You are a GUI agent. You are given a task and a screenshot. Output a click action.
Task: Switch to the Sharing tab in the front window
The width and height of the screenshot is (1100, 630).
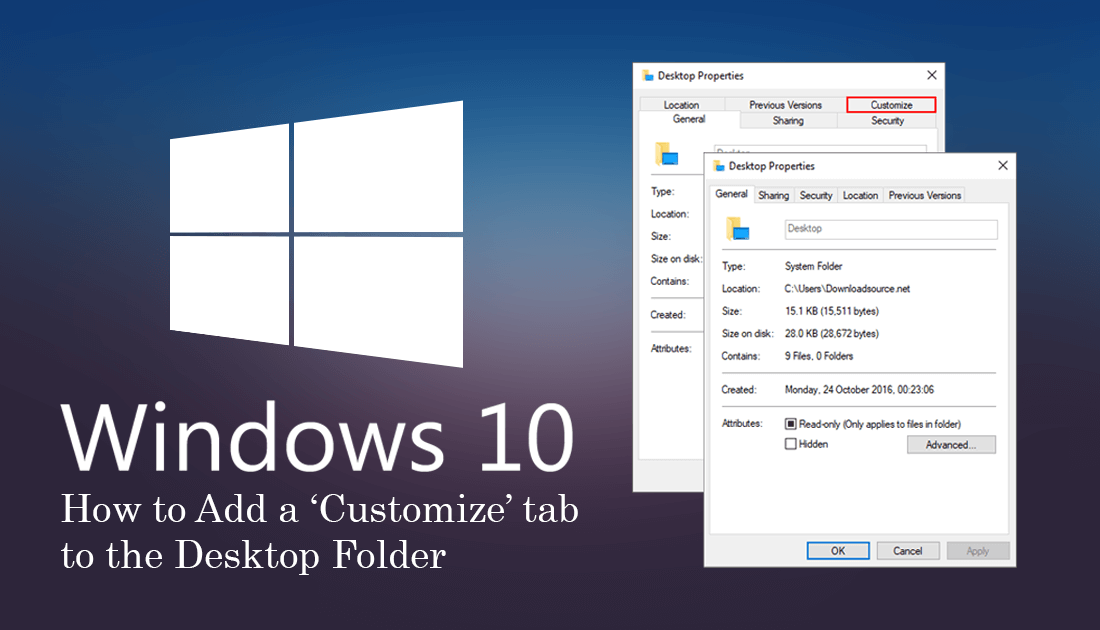click(x=773, y=196)
